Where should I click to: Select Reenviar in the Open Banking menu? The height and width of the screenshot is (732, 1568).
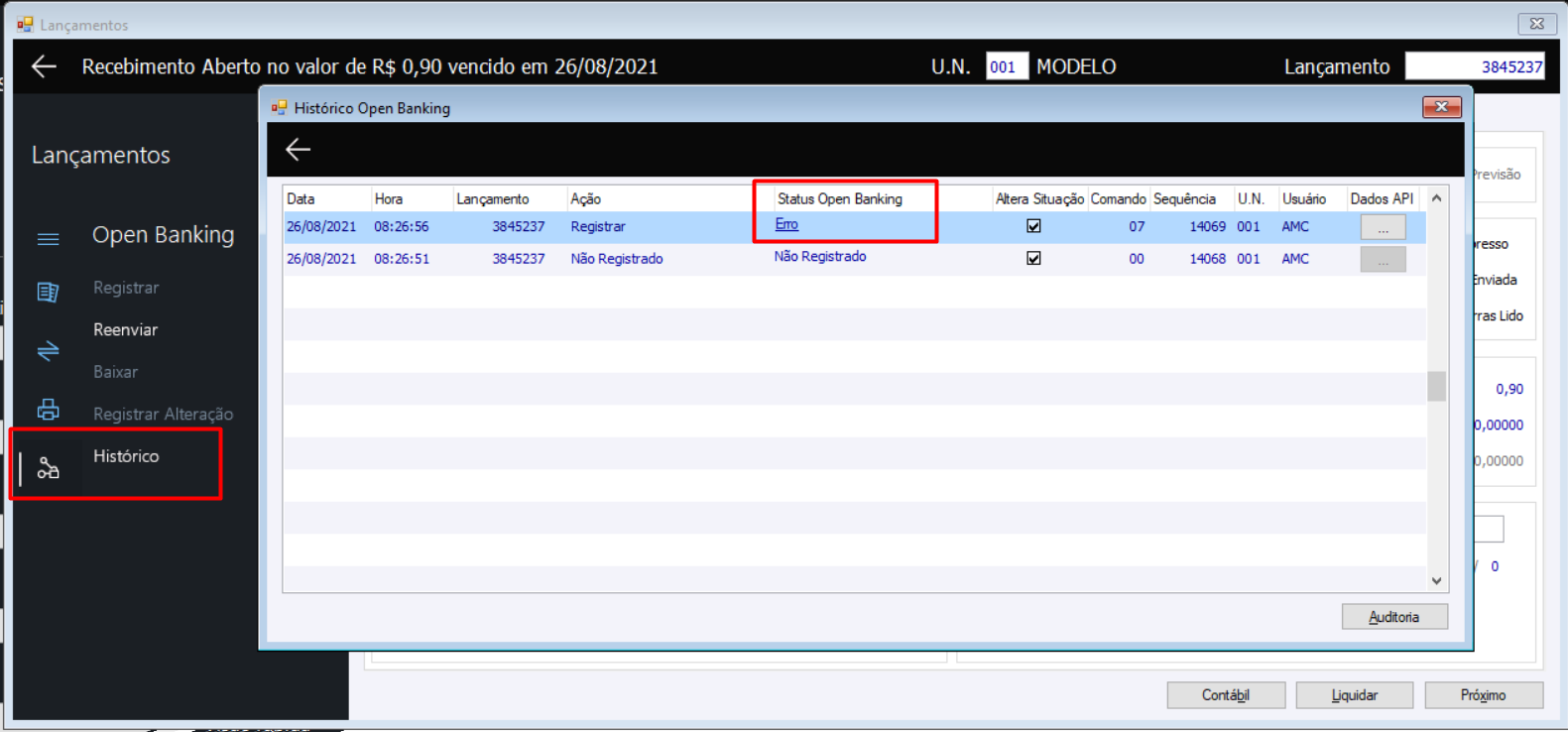125,329
